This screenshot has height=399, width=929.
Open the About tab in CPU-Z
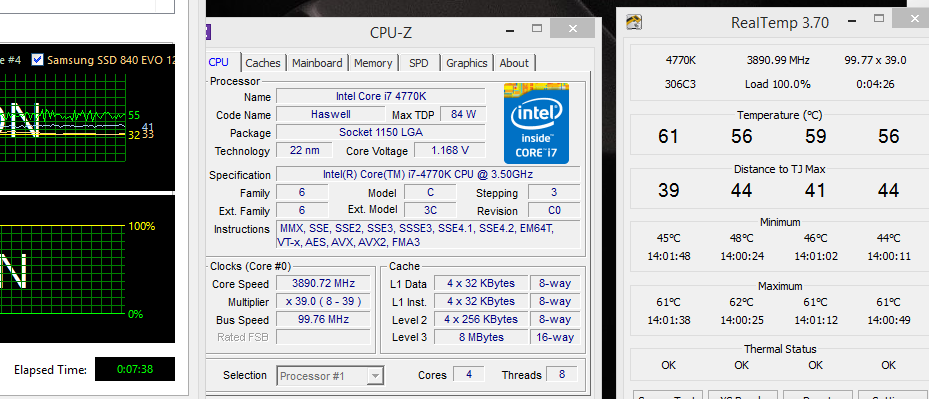tap(514, 63)
